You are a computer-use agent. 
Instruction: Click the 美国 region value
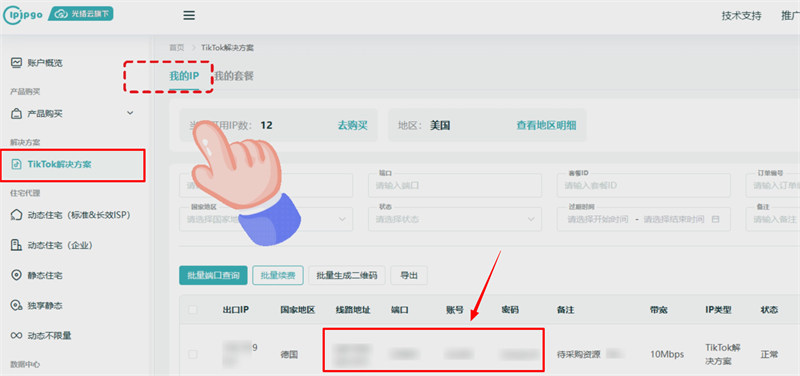pos(440,125)
